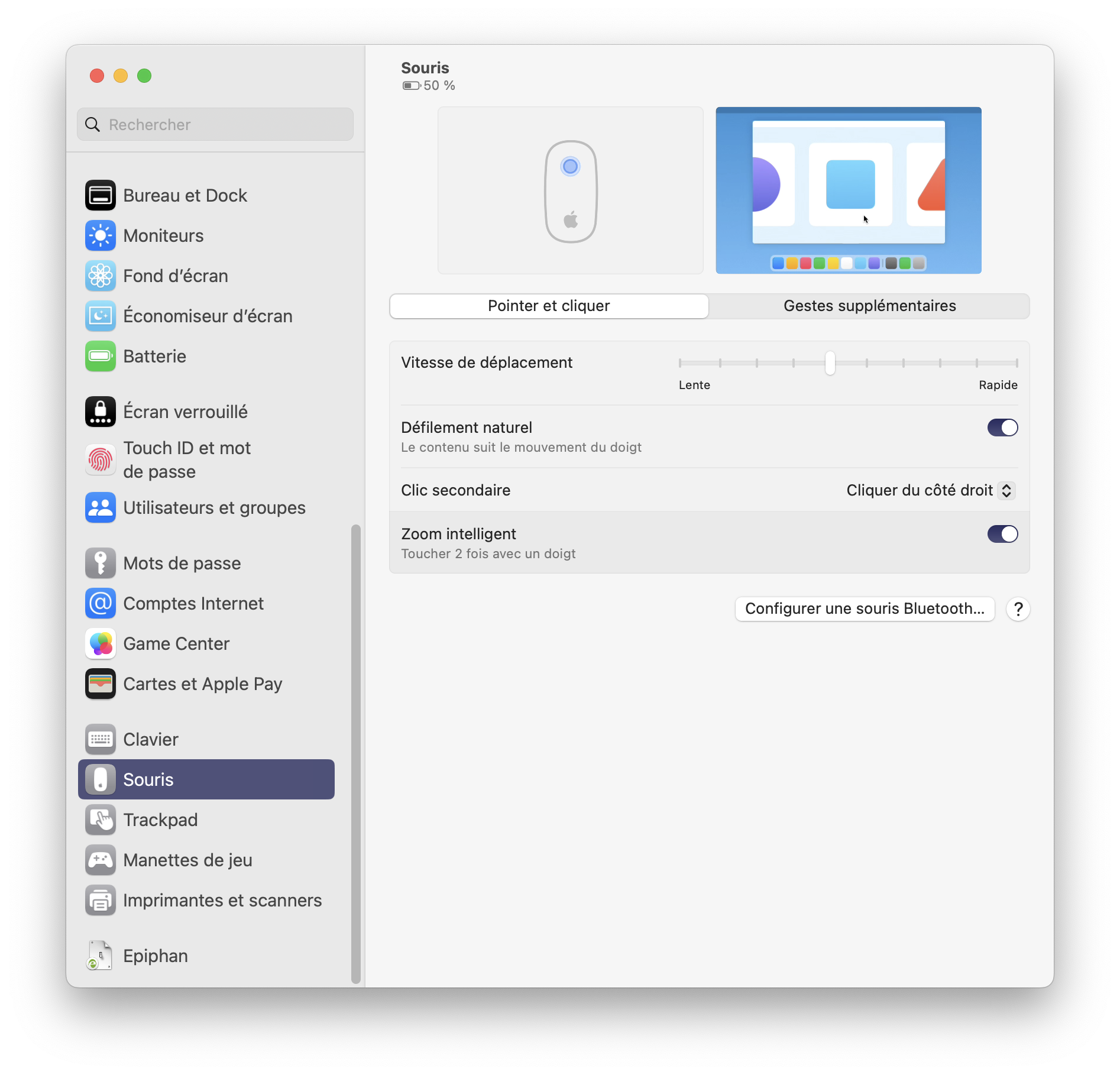Click the Rapide label under slider
Image resolution: width=1120 pixels, height=1075 pixels.
pos(998,385)
